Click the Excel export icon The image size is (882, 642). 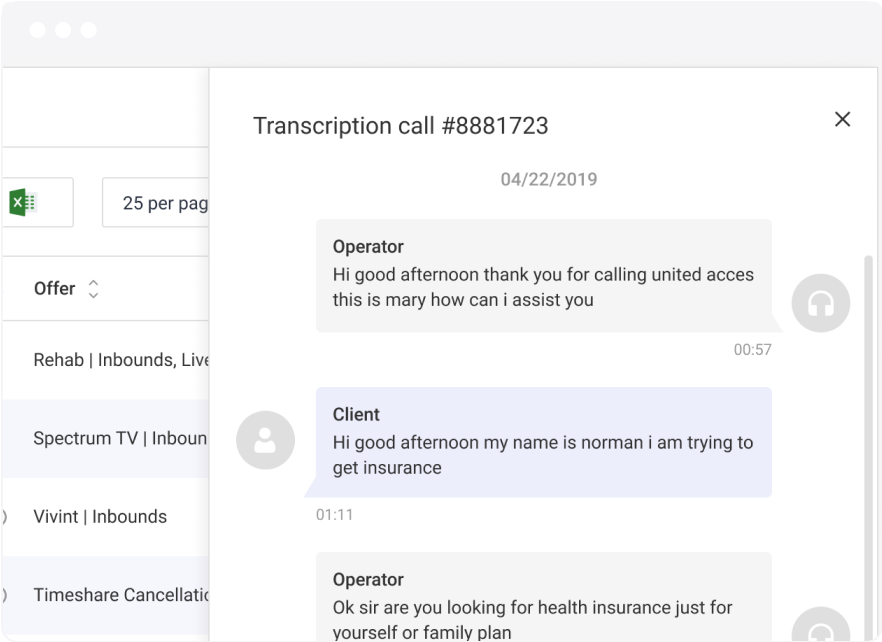tap(23, 202)
